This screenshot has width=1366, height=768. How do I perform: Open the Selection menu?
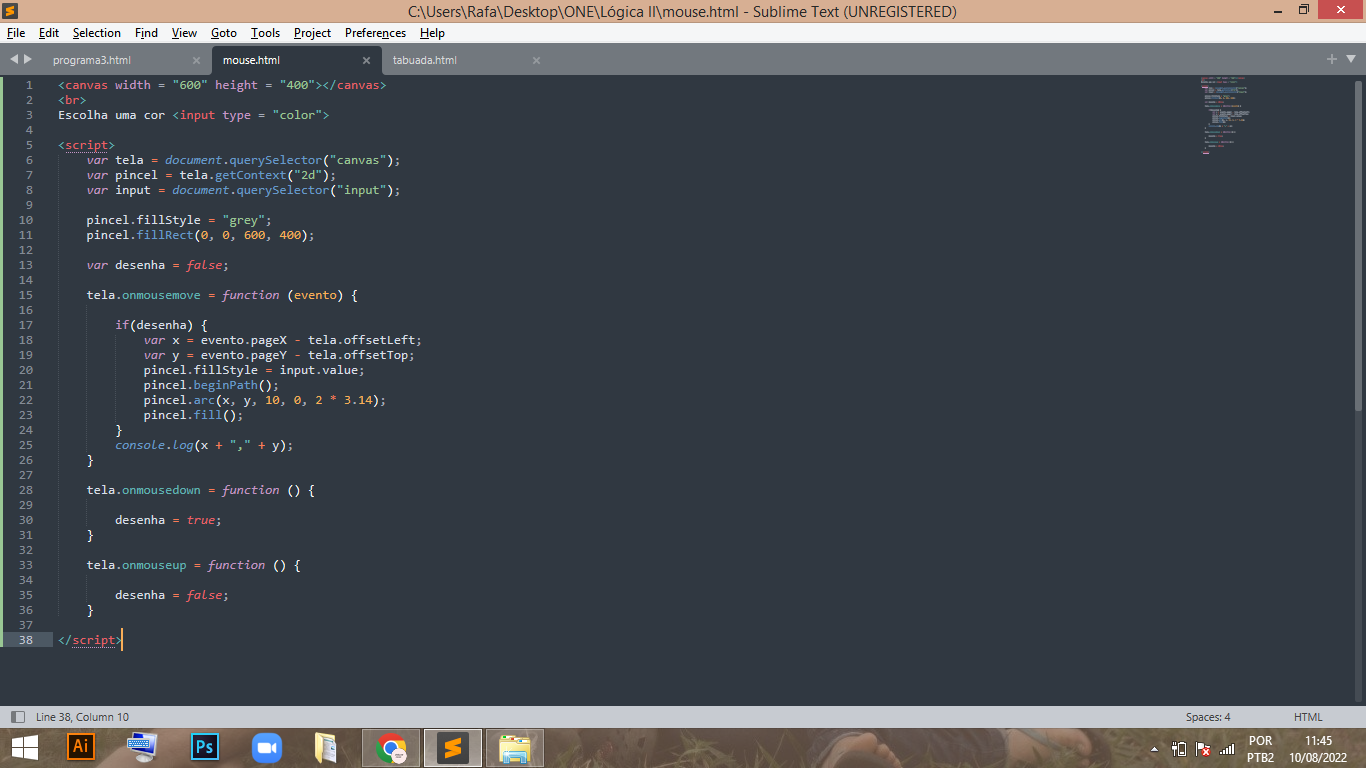pyautogui.click(x=96, y=33)
